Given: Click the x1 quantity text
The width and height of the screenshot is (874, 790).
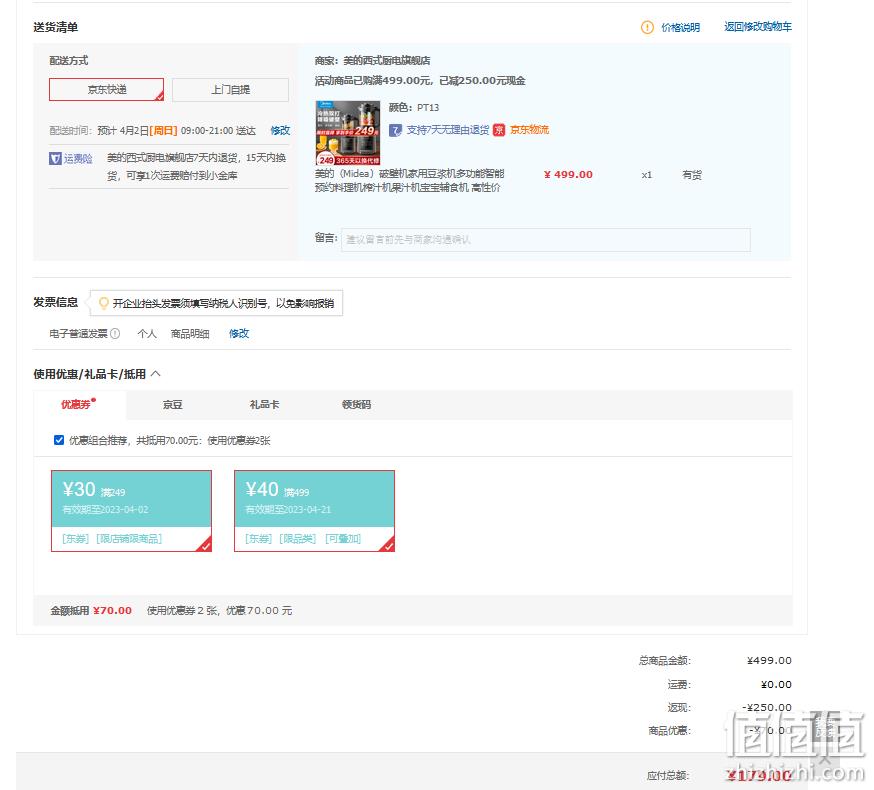Looking at the screenshot, I should (x=647, y=175).
